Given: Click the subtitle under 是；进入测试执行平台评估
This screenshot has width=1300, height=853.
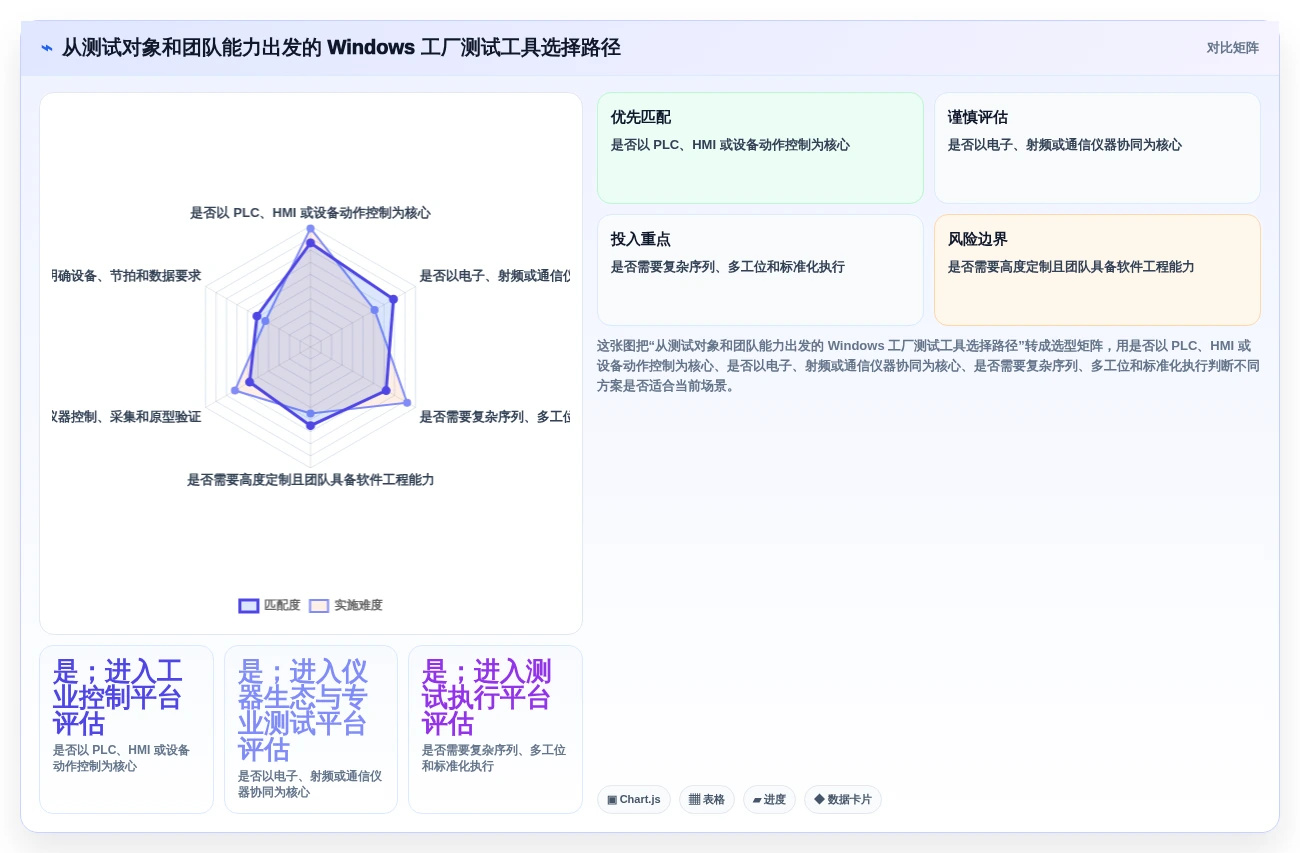Looking at the screenshot, I should click(494, 758).
